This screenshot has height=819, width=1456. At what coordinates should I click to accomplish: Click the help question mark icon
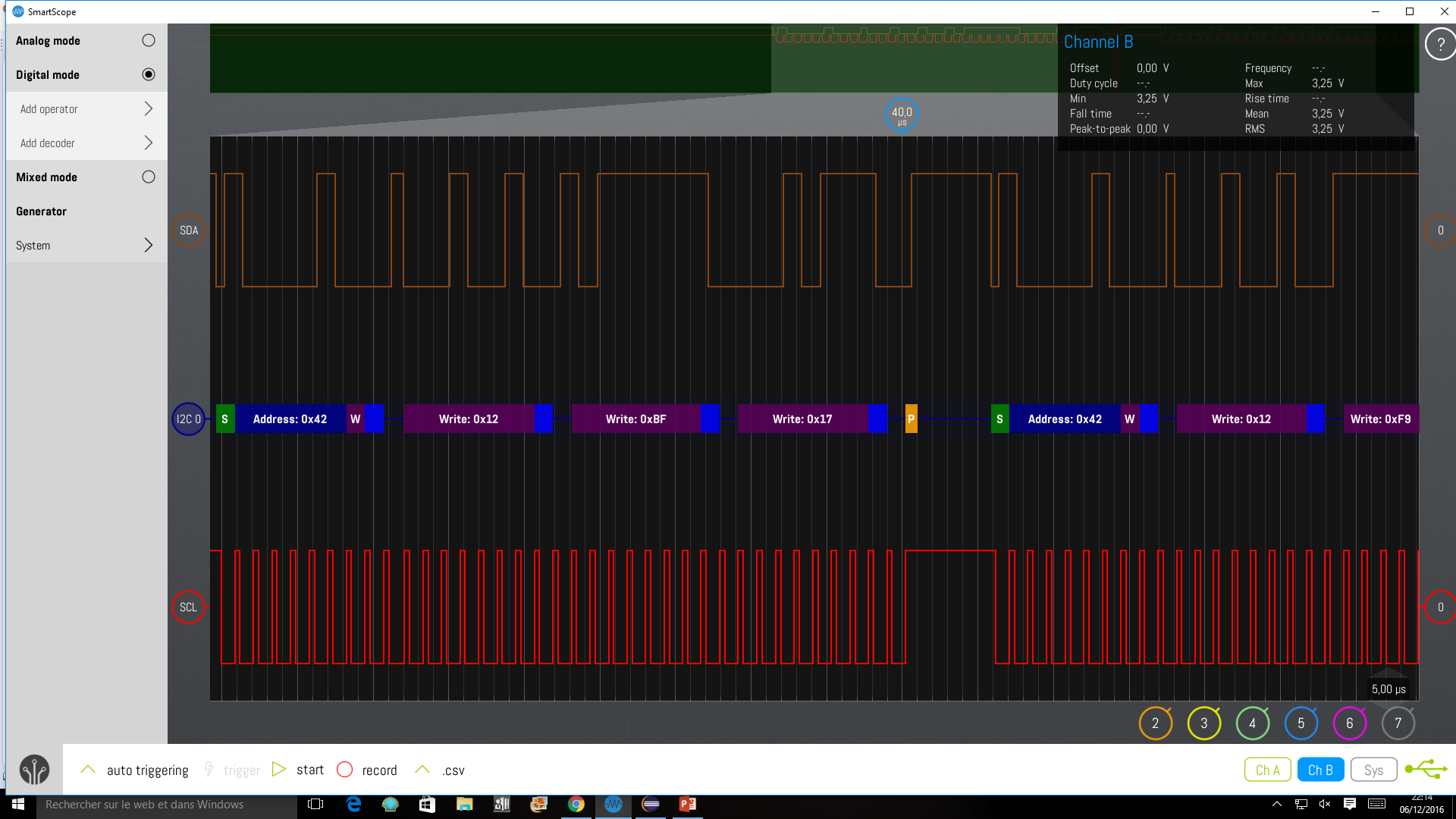pyautogui.click(x=1440, y=44)
